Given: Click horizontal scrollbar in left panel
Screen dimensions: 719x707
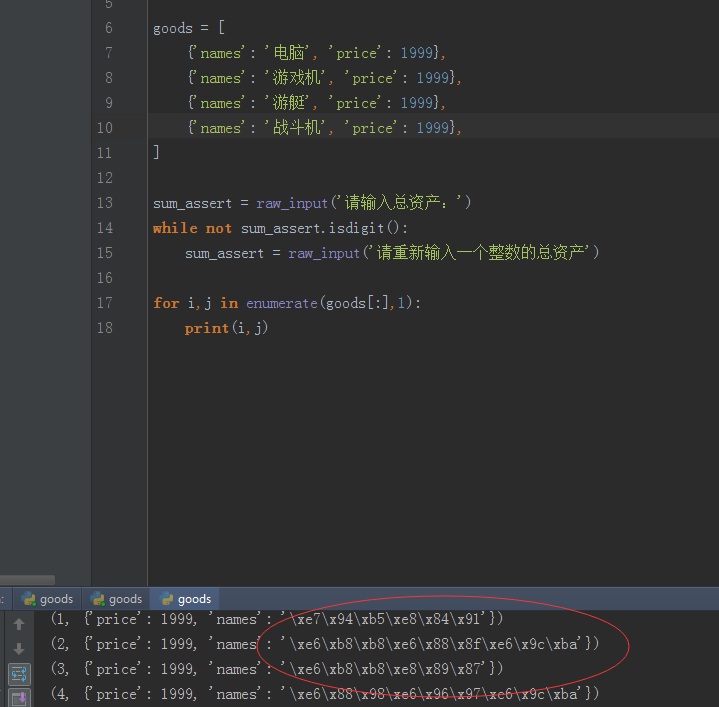Looking at the screenshot, I should [x=28, y=579].
